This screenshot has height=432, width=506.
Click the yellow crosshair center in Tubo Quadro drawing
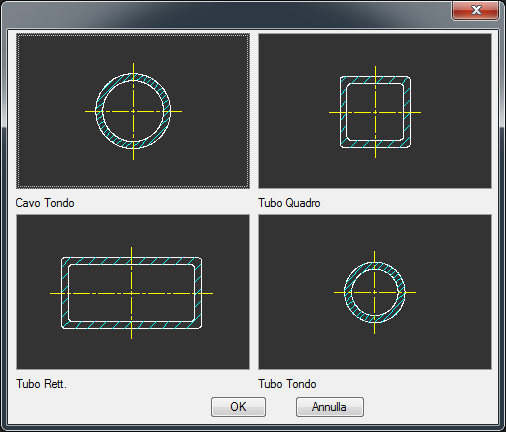pyautogui.click(x=375, y=112)
